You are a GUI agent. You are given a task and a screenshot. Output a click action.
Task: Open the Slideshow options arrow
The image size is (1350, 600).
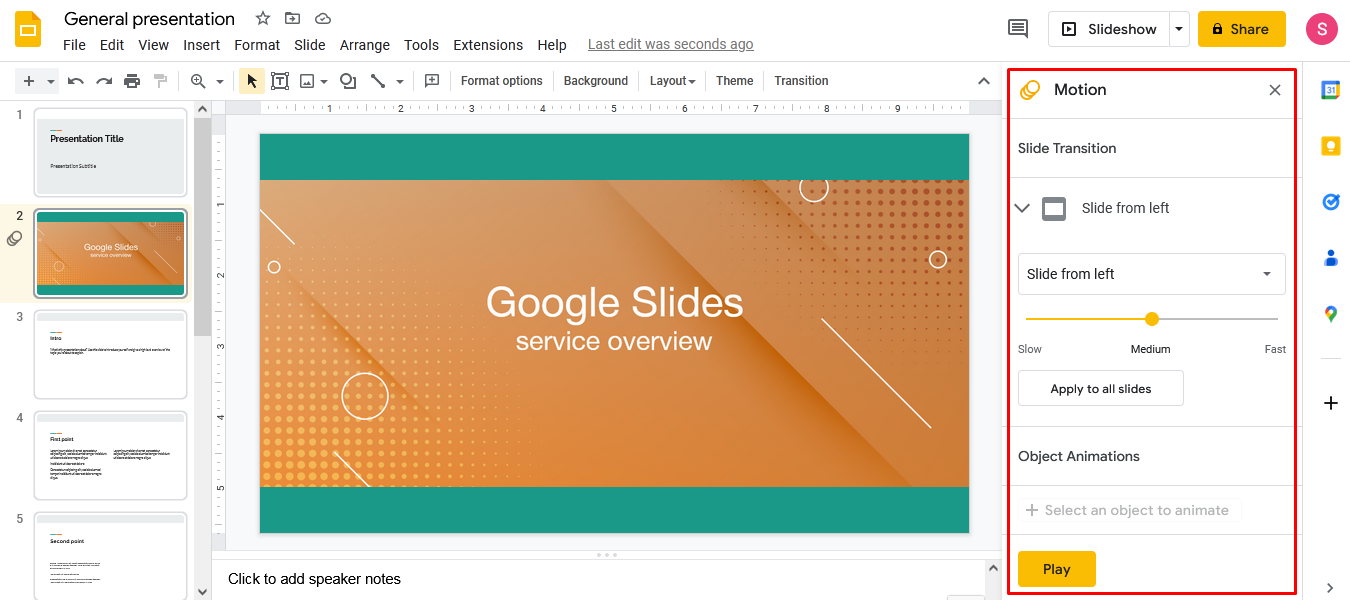click(x=1179, y=29)
